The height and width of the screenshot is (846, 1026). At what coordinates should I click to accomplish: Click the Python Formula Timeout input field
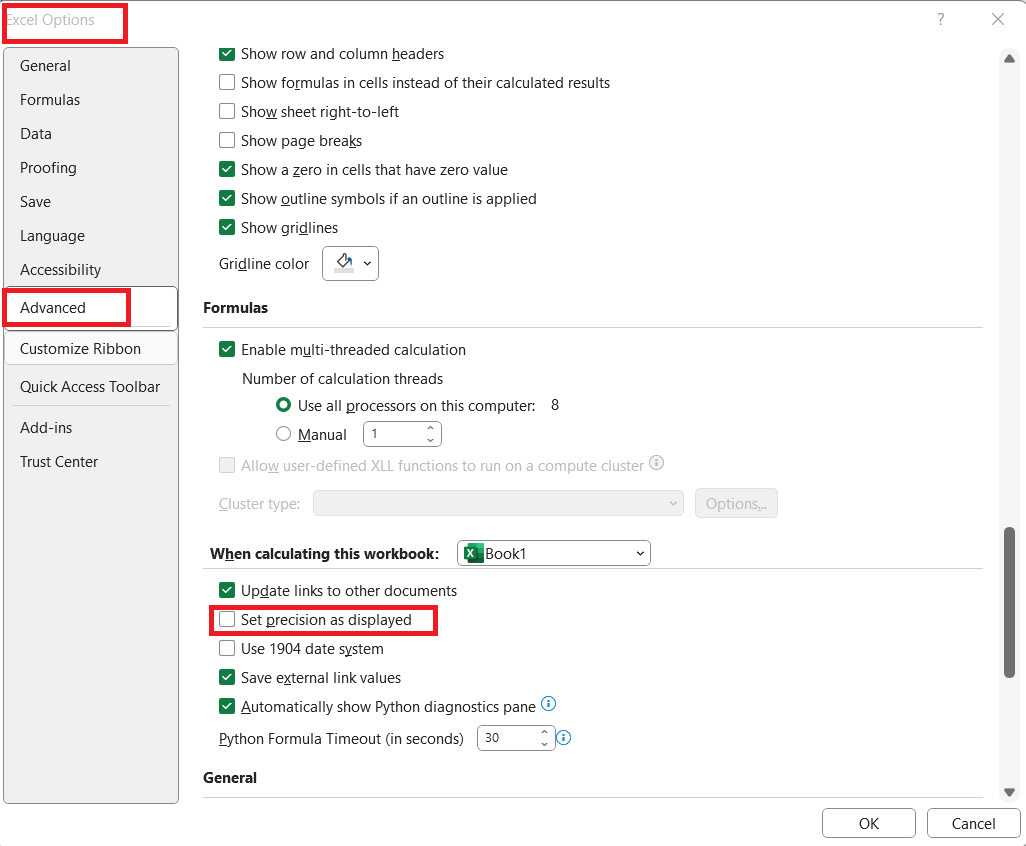click(509, 738)
